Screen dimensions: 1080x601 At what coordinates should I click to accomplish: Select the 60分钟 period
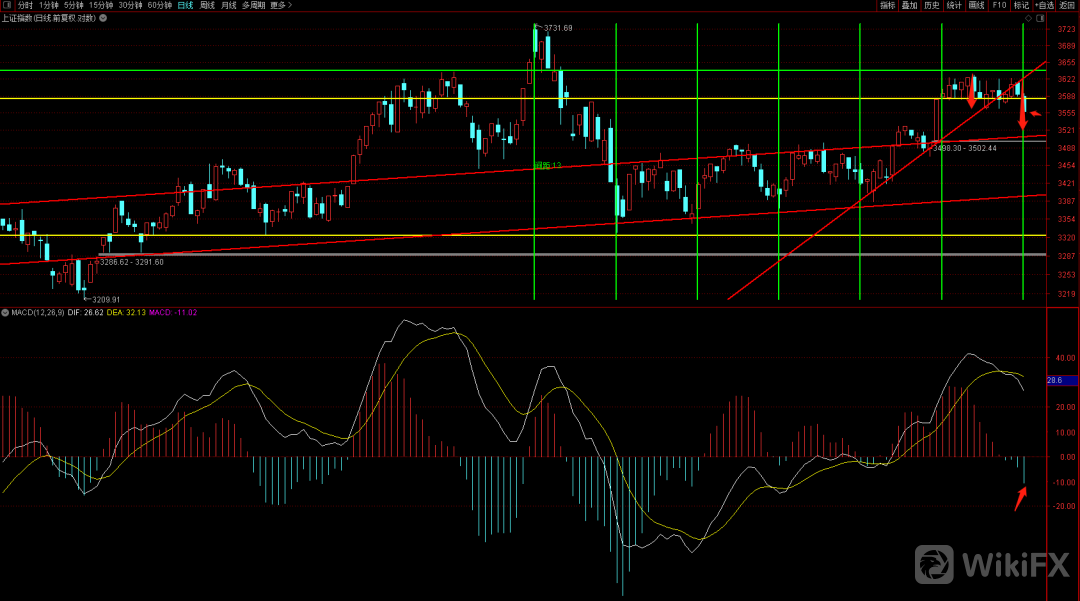(x=160, y=5)
